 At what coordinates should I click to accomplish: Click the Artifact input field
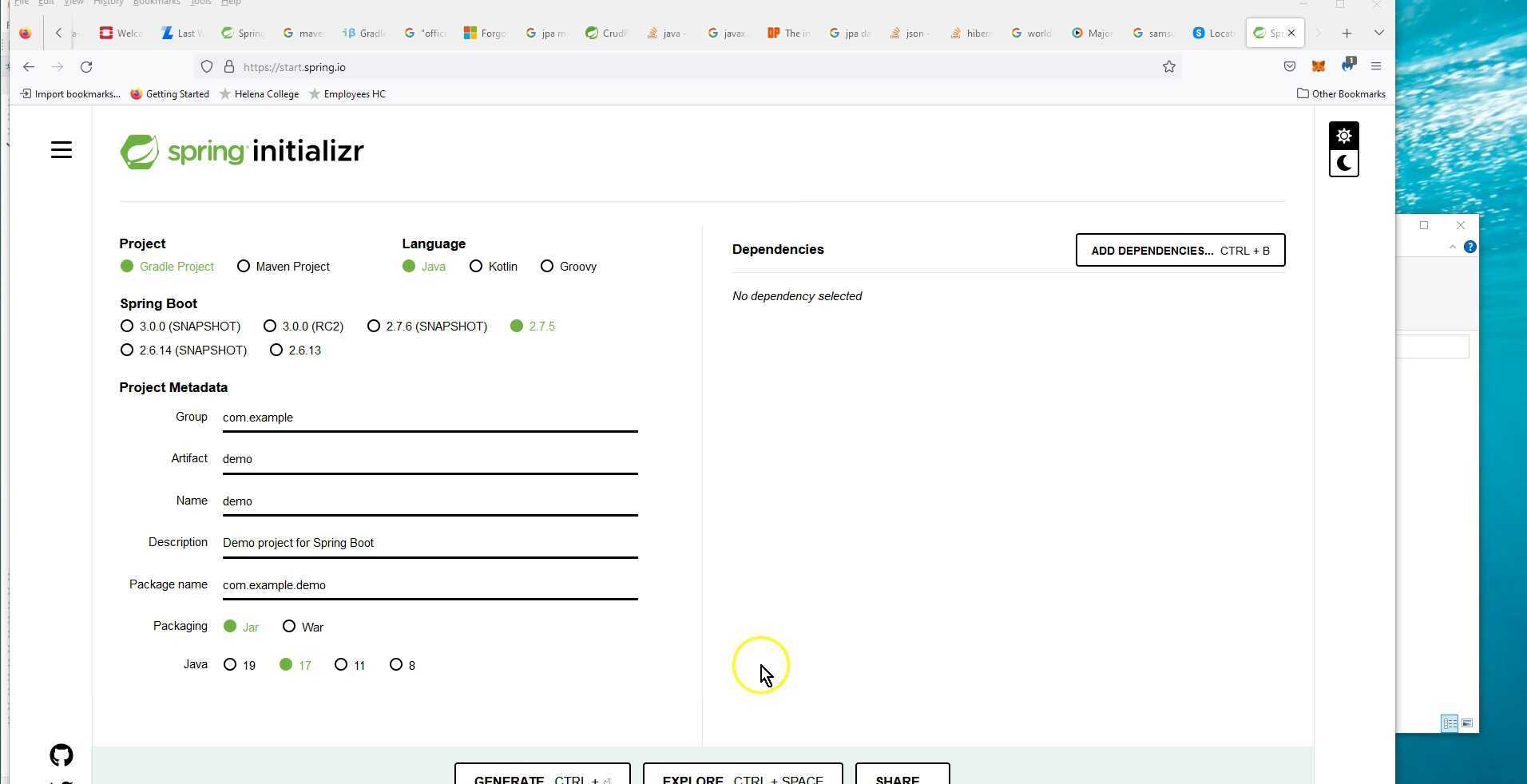430,459
